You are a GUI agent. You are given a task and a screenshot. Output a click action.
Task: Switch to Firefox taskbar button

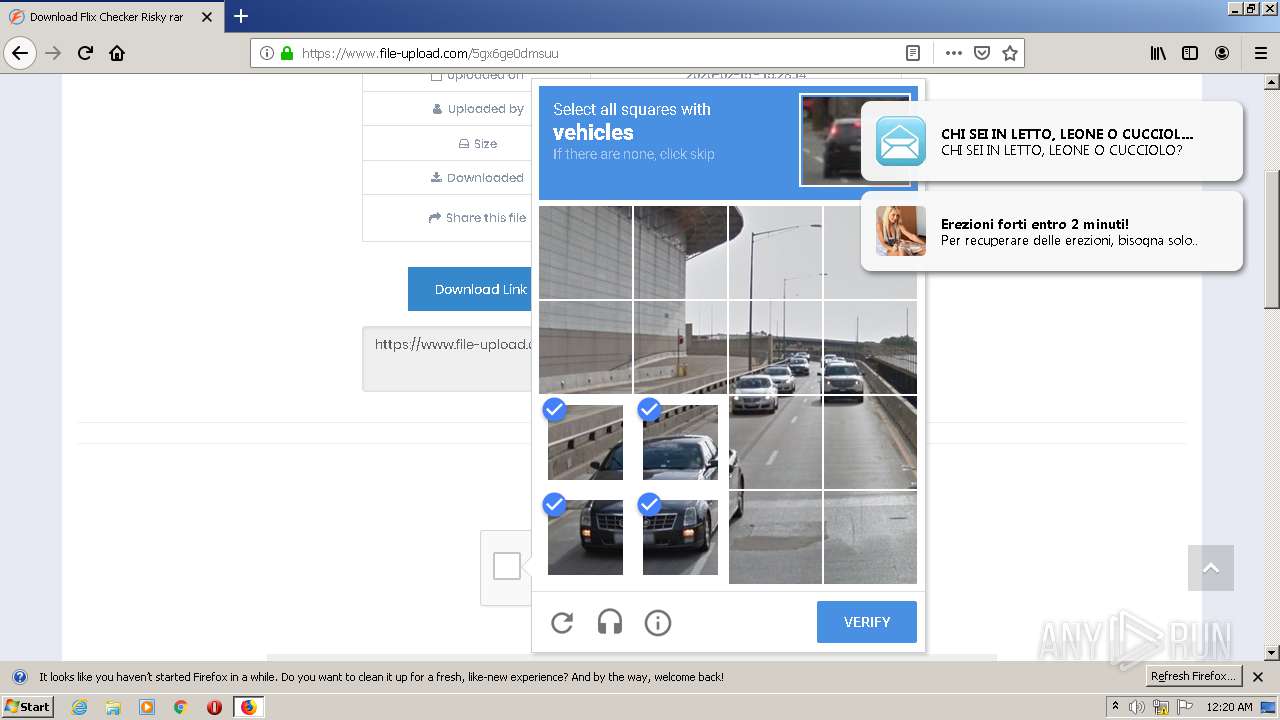tap(248, 707)
